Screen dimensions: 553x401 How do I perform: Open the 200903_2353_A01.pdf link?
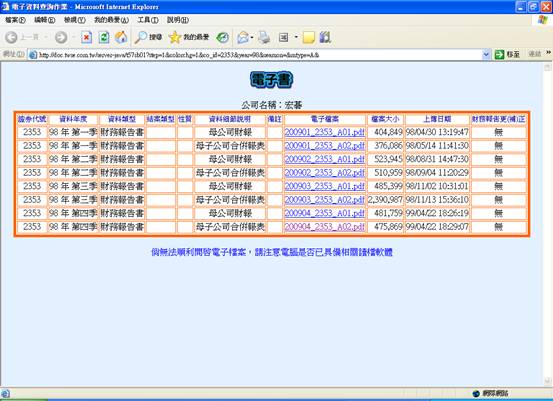coord(324,186)
